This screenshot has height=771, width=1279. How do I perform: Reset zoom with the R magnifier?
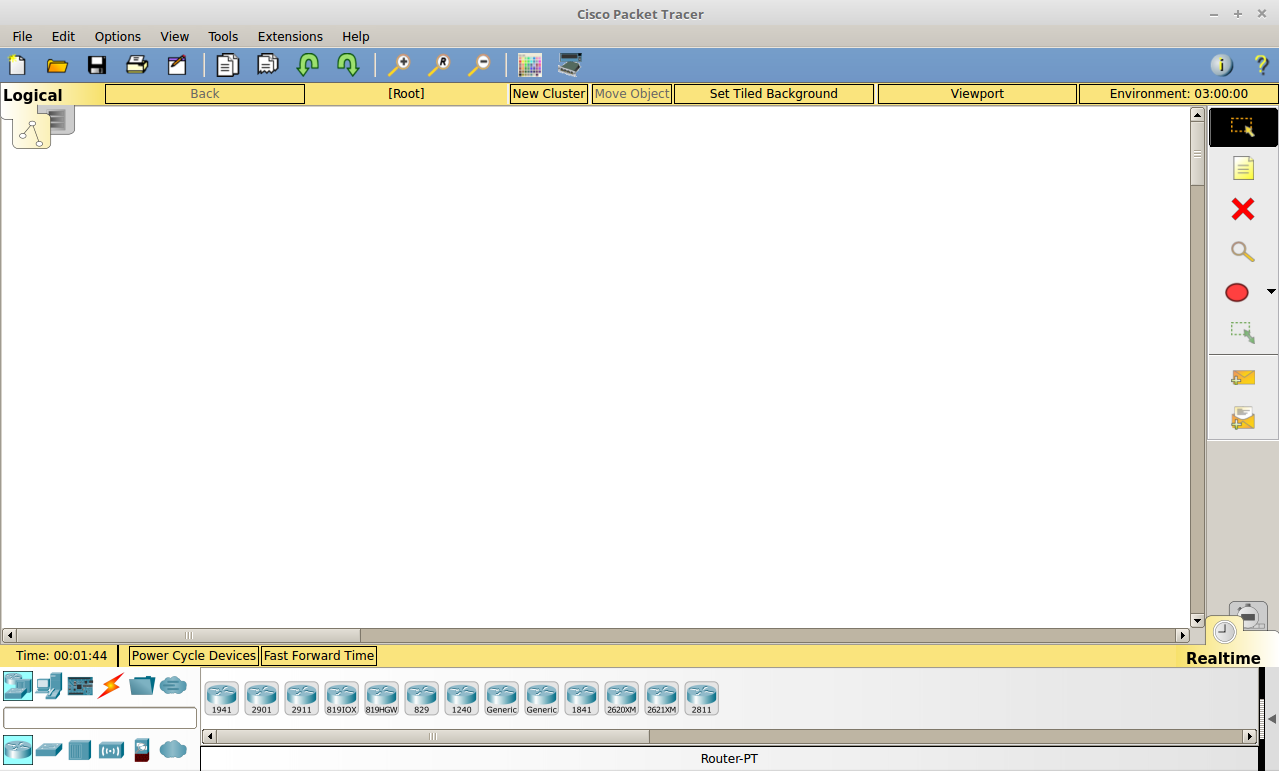(439, 66)
